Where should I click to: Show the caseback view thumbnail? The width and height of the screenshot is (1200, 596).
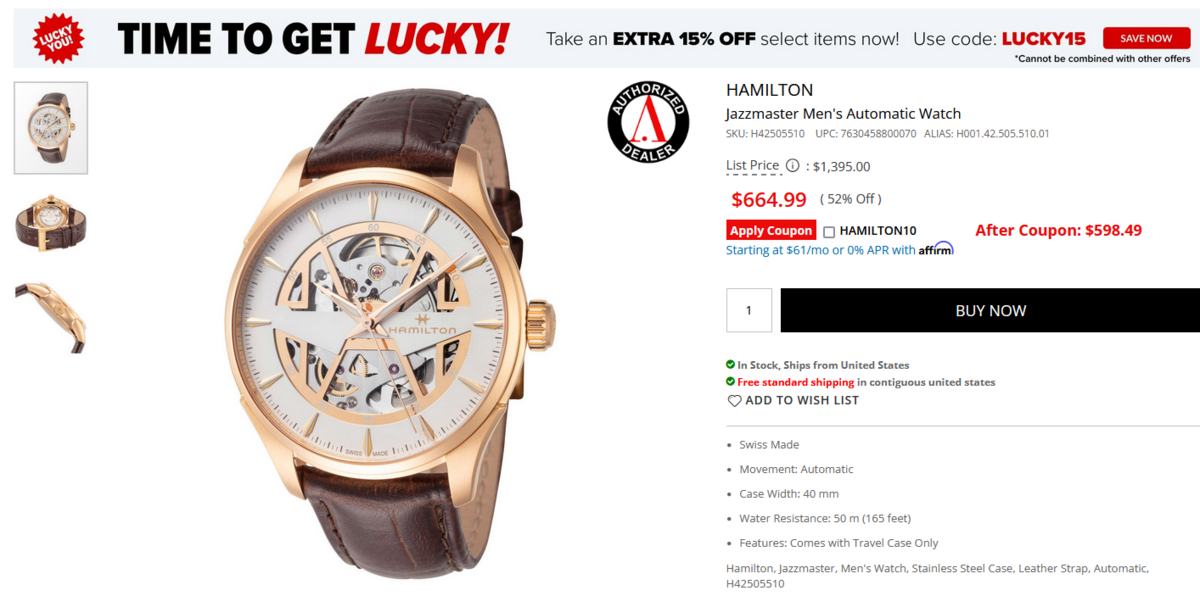51,224
